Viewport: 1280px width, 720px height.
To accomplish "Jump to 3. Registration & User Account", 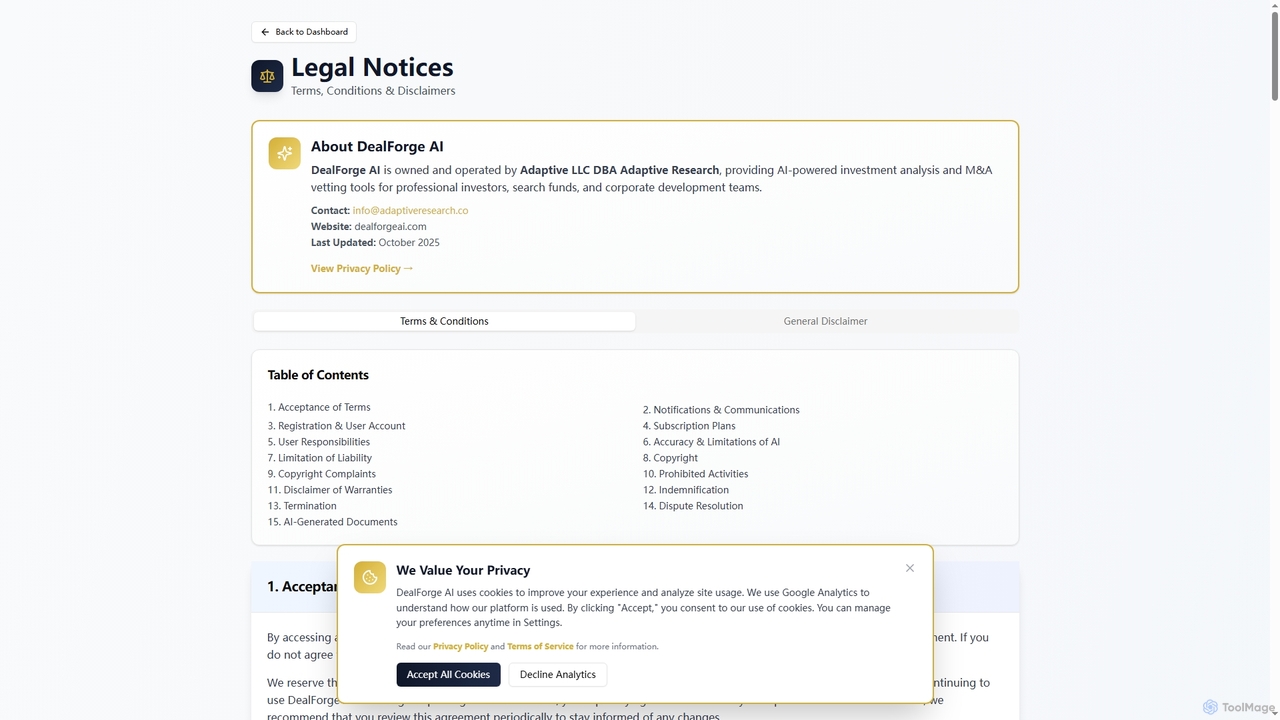I will coord(336,426).
